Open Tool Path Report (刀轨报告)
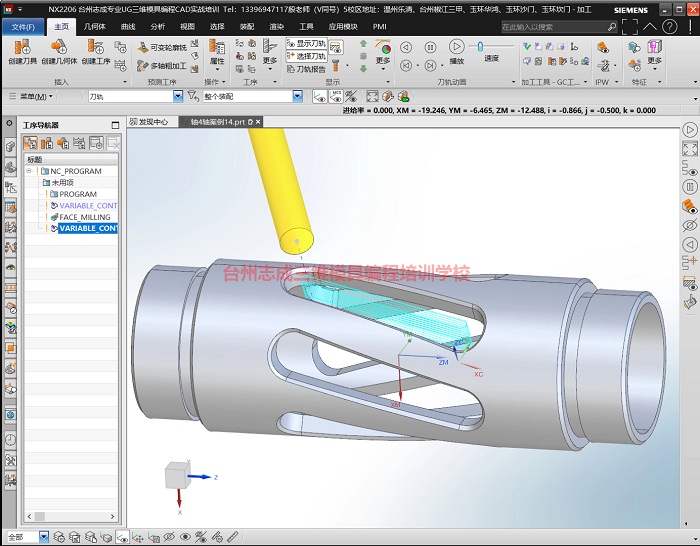The image size is (700, 546). coord(306,69)
